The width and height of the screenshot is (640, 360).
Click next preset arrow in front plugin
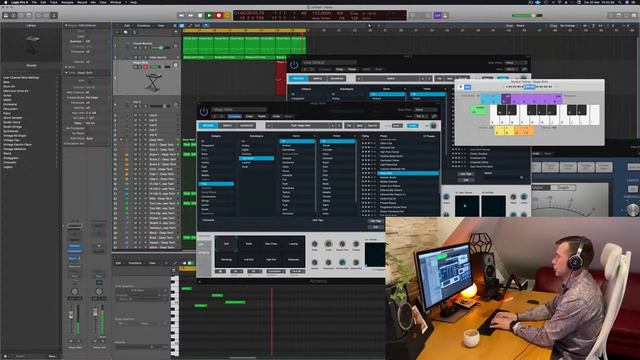[x=339, y=125]
